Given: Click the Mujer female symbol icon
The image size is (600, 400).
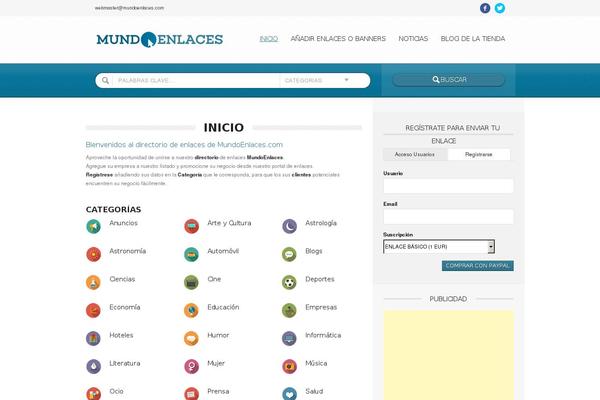Looking at the screenshot, I should [x=191, y=366].
